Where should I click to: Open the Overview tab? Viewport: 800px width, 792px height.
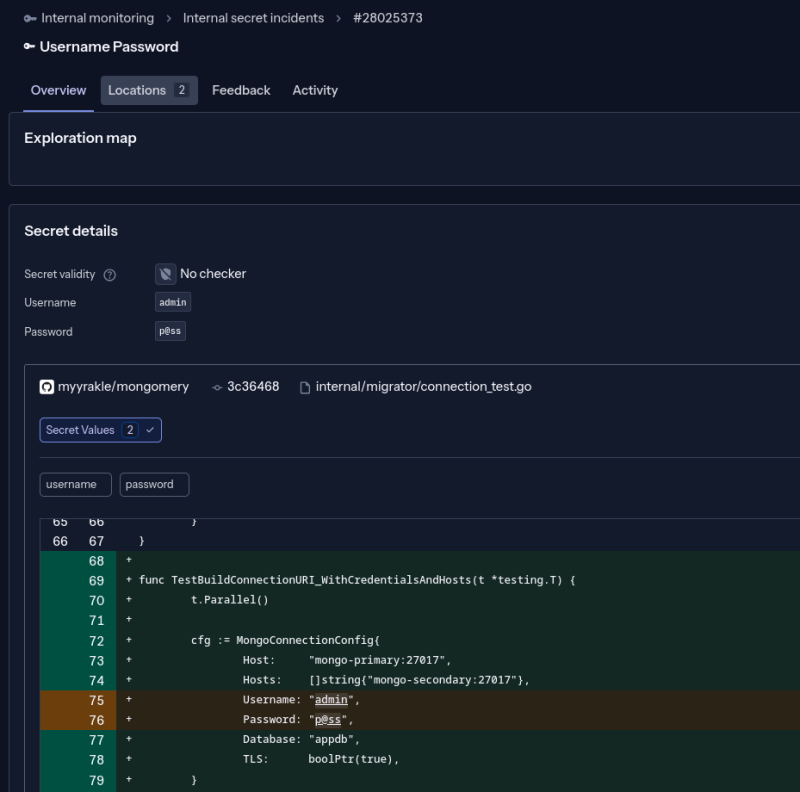pyautogui.click(x=58, y=91)
